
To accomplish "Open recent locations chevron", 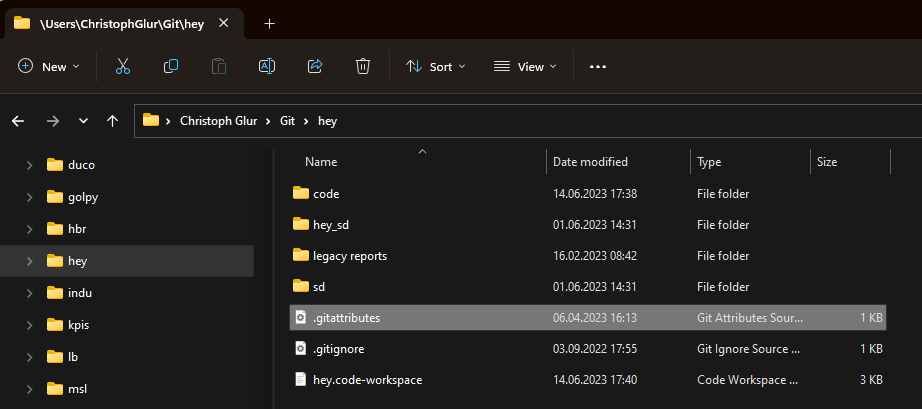I will click(83, 121).
